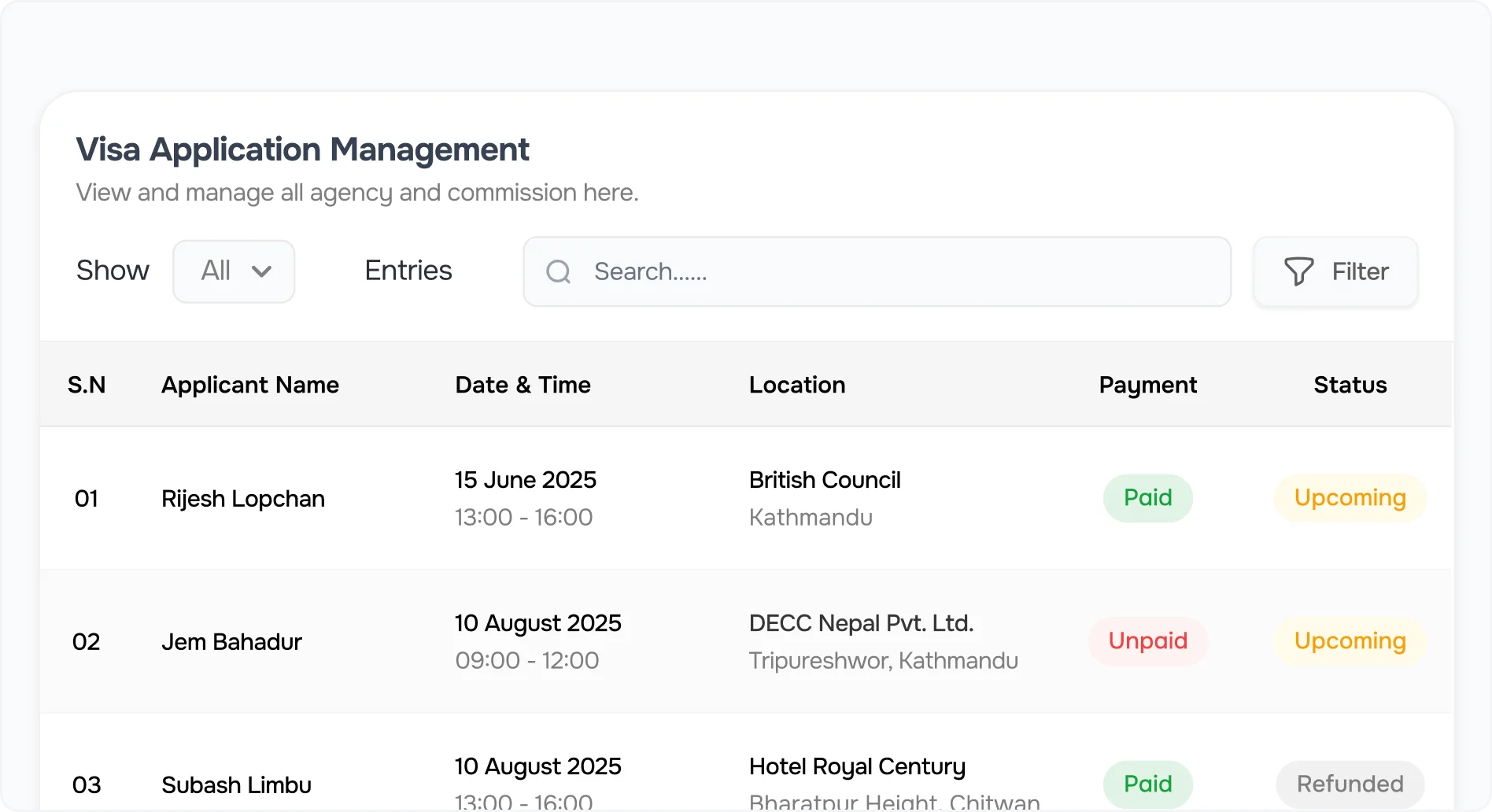
Task: Expand the All entries selector
Action: pos(233,271)
